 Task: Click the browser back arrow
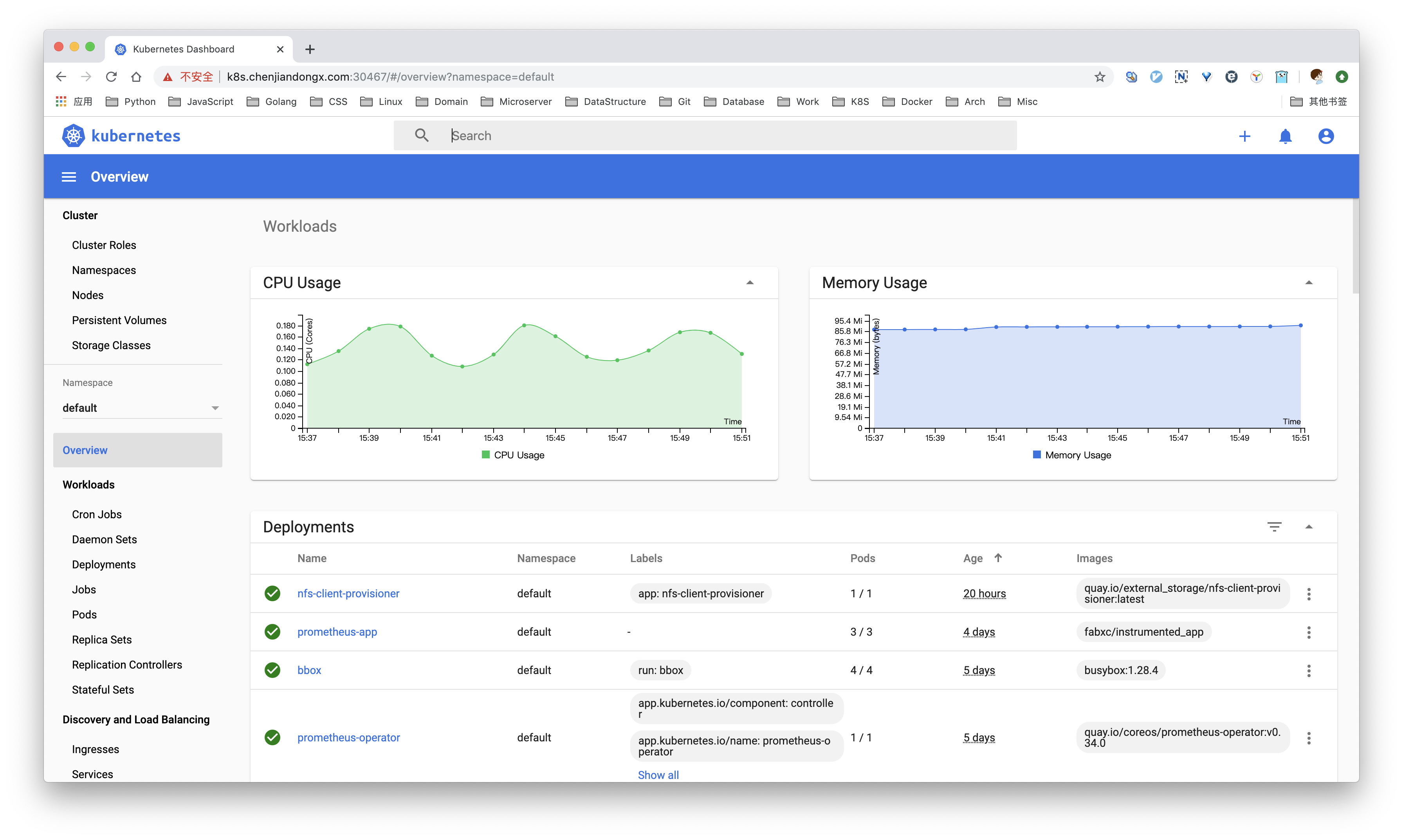coord(61,77)
